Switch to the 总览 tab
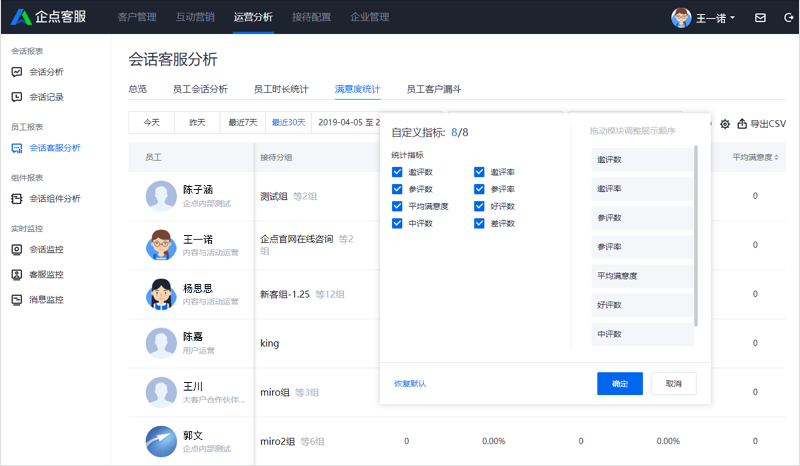The width and height of the screenshot is (800, 466). click(137, 89)
